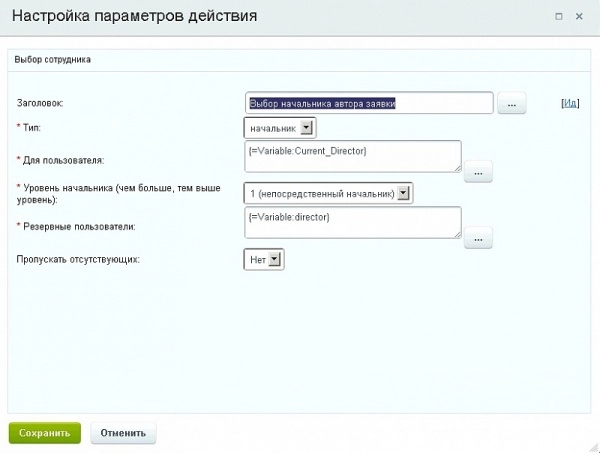
Task: Click into the Резервные пользователи textarea
Action: tap(350, 222)
